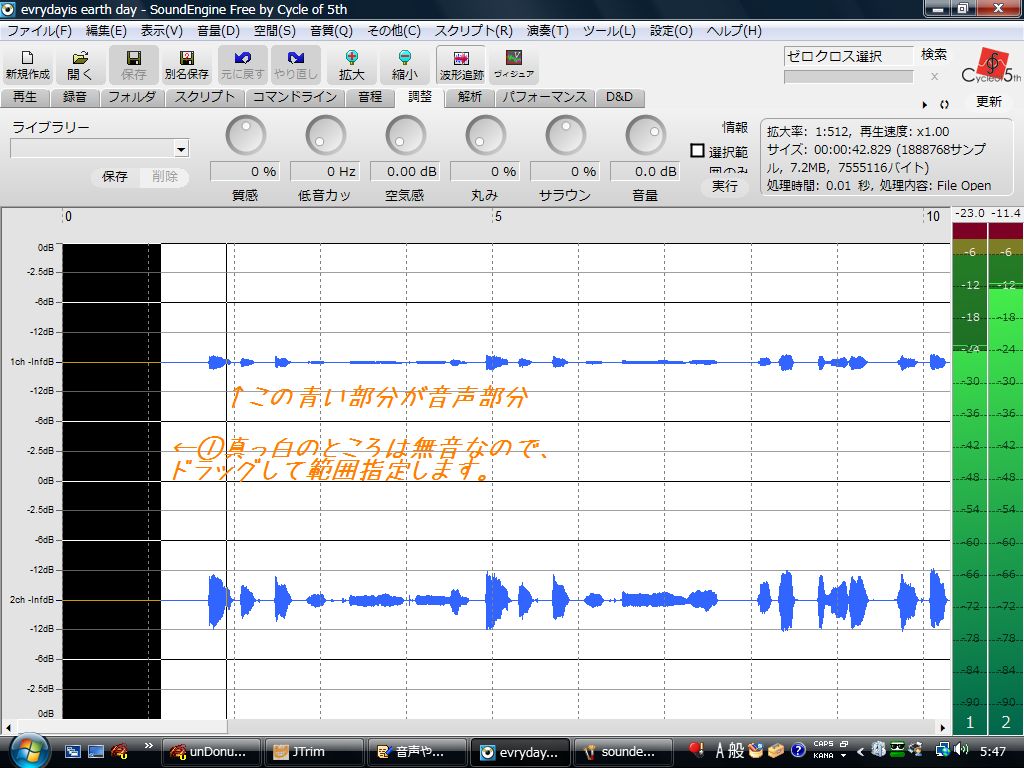Click the small play arrow near 更新
The width and height of the screenshot is (1024, 768).
tap(925, 104)
